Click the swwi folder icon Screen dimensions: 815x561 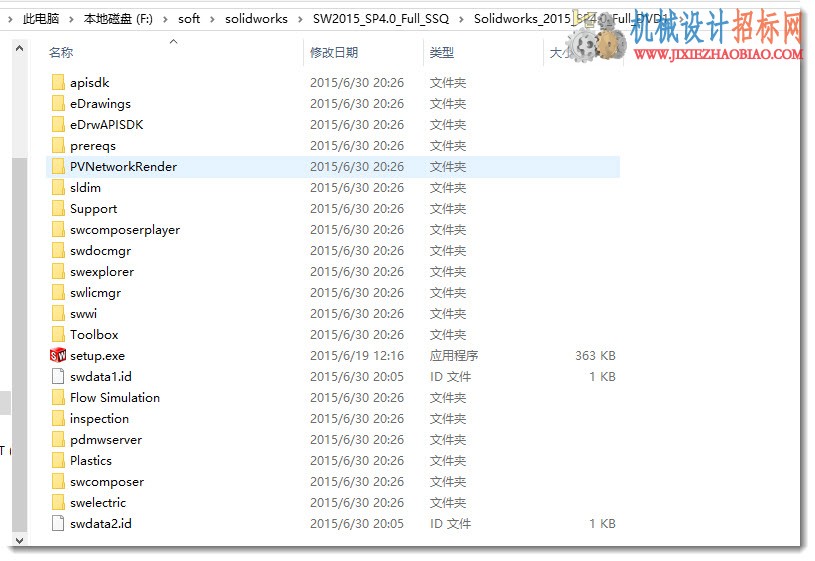58,314
